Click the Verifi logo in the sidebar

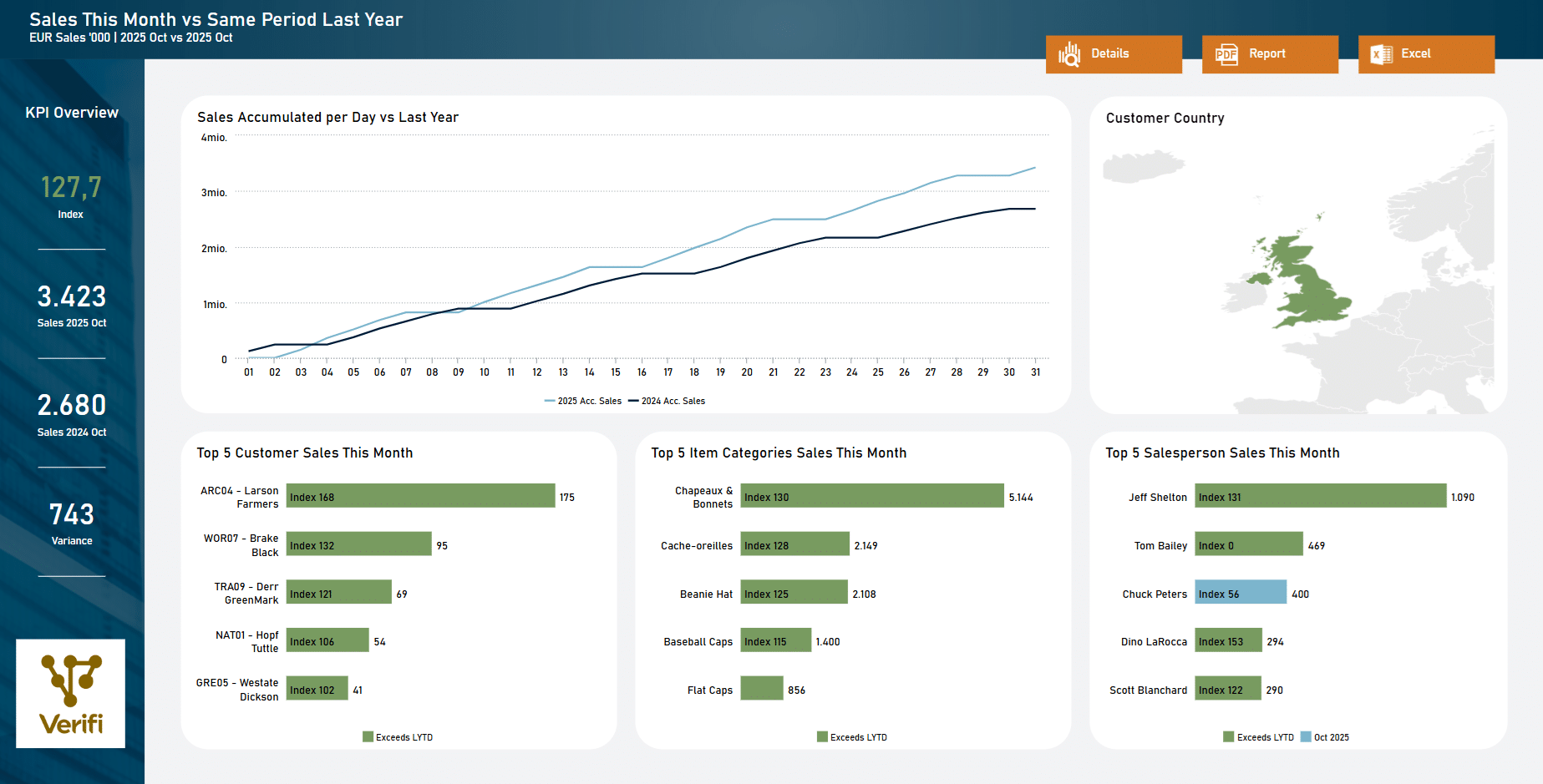pos(70,693)
